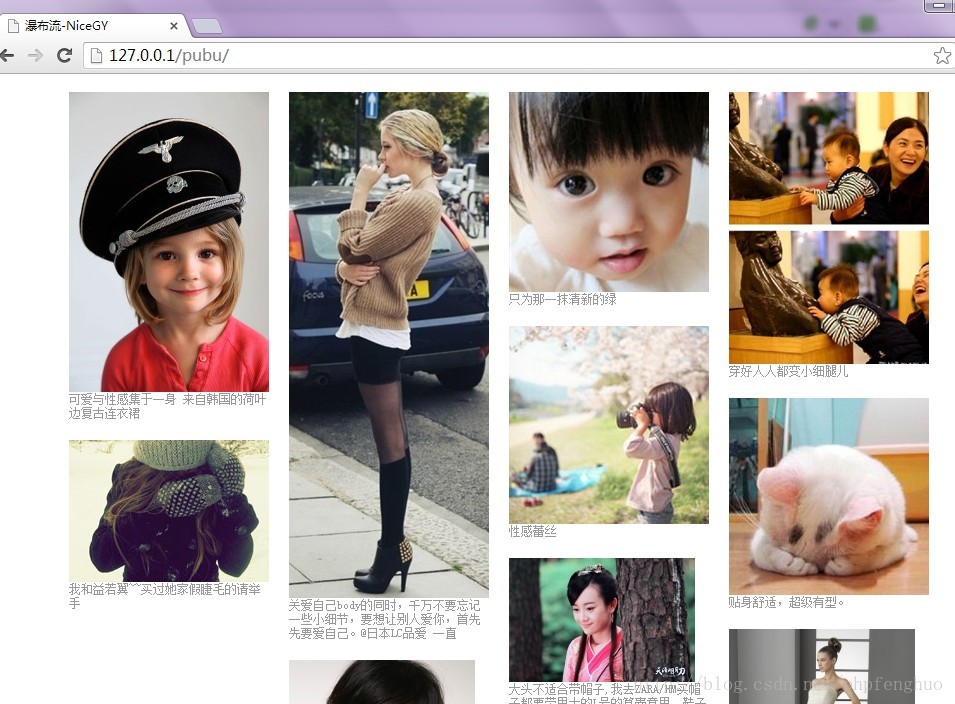The width and height of the screenshot is (955, 704).
Task: Click the browser forward arrow
Action: pyautogui.click(x=35, y=55)
